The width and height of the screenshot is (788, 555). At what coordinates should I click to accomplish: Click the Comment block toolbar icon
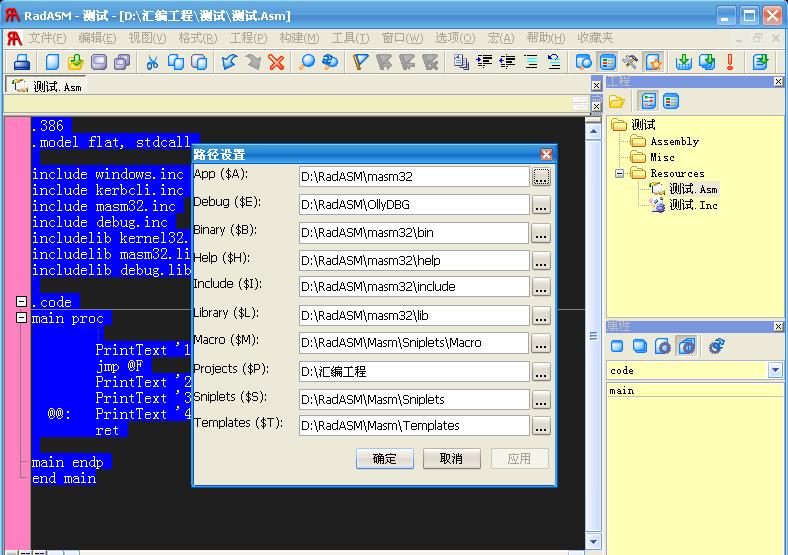click(531, 62)
